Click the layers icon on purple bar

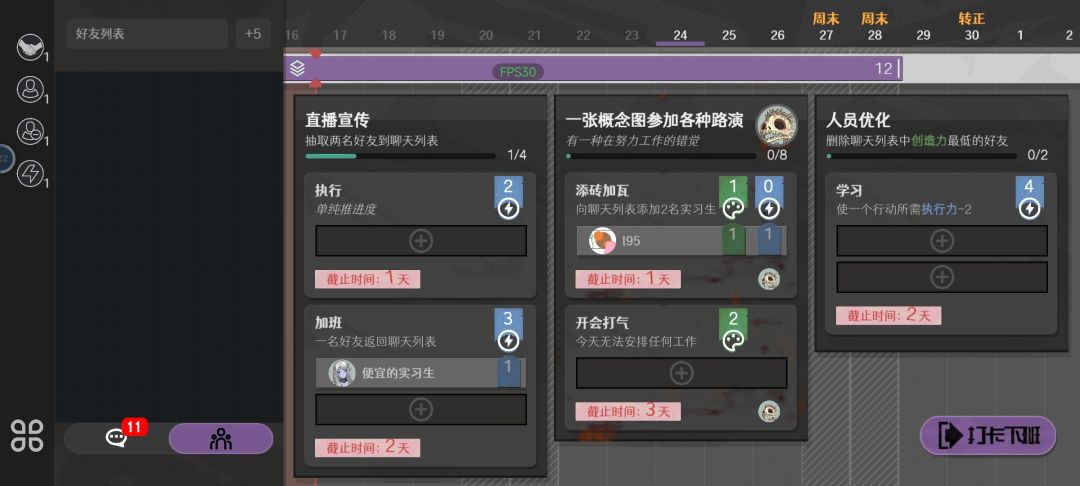click(x=297, y=69)
